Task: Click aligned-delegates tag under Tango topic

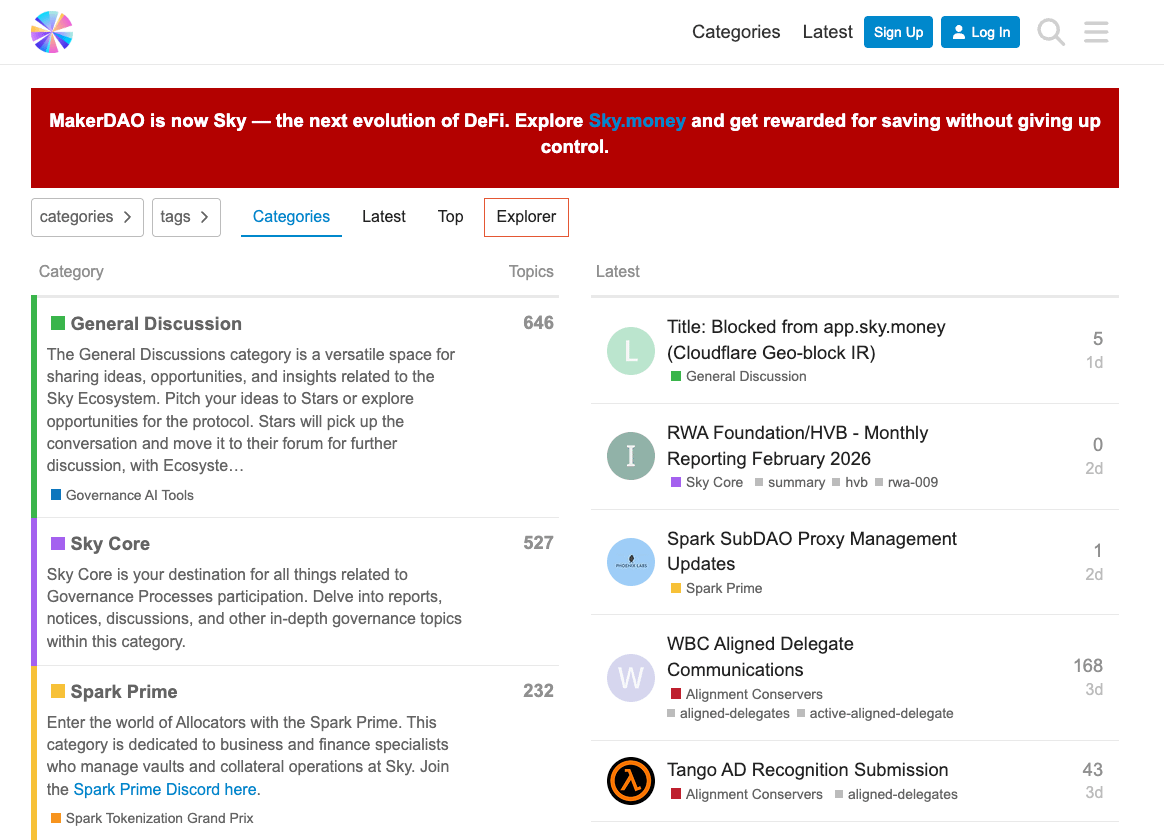Action: [896, 794]
